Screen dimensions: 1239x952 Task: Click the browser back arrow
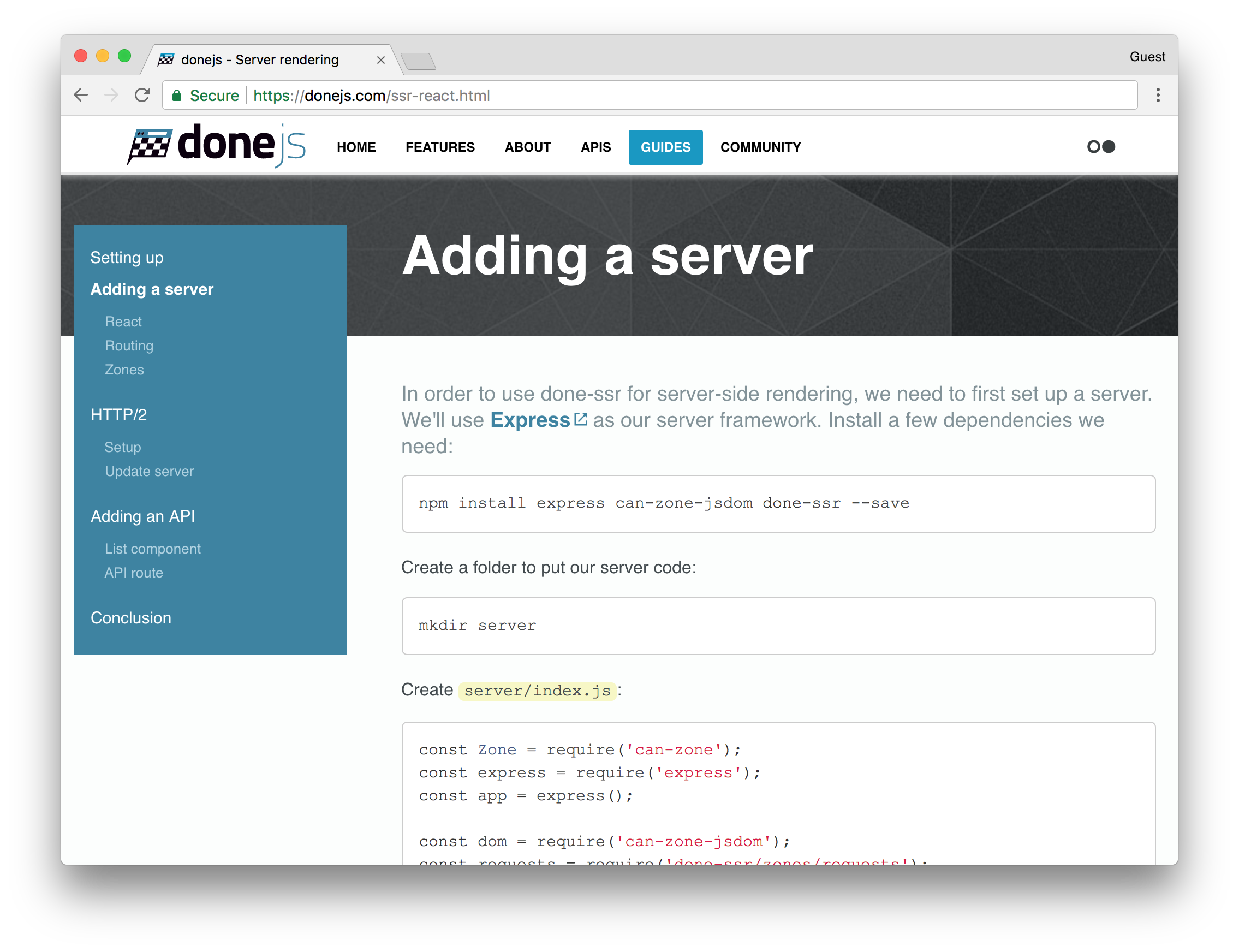(x=81, y=95)
